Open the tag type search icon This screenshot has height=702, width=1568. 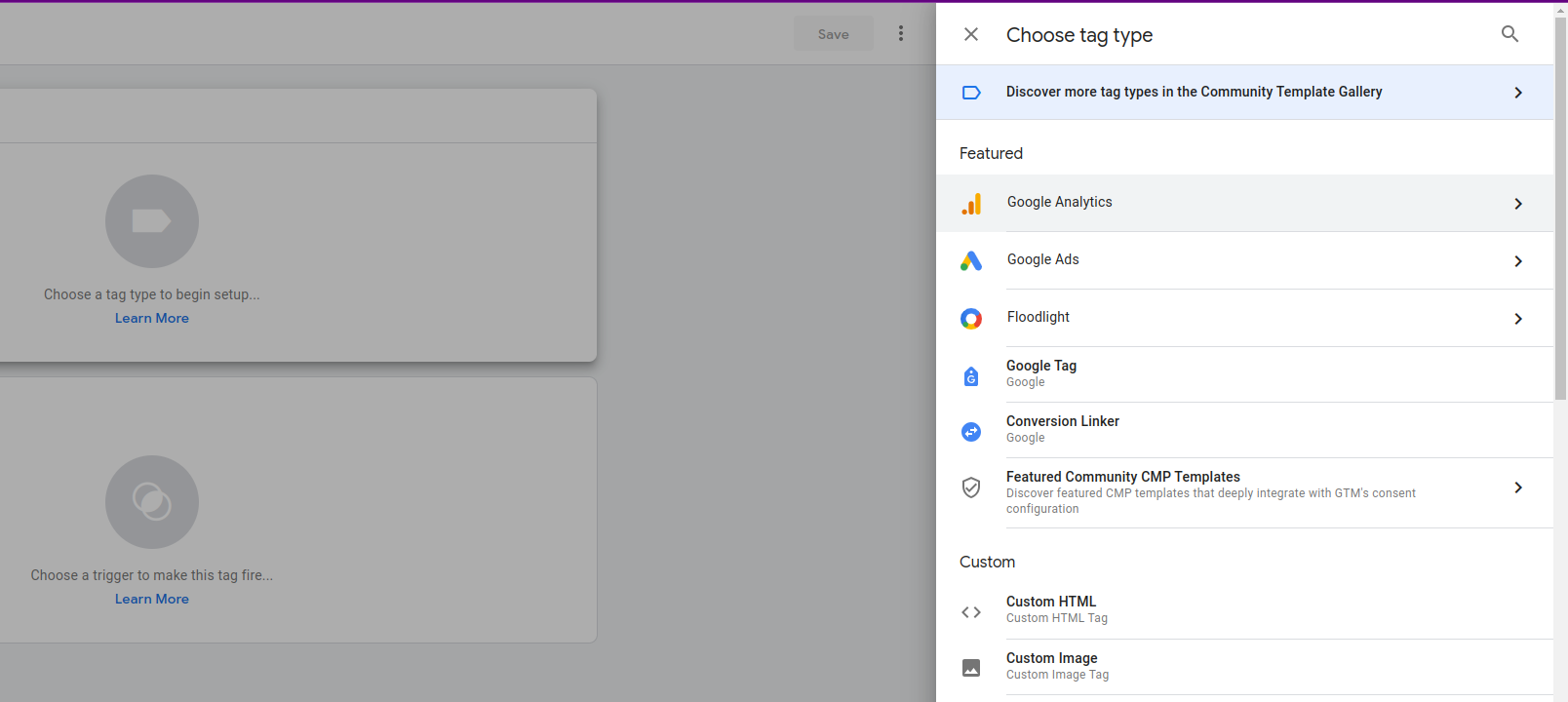1509,34
